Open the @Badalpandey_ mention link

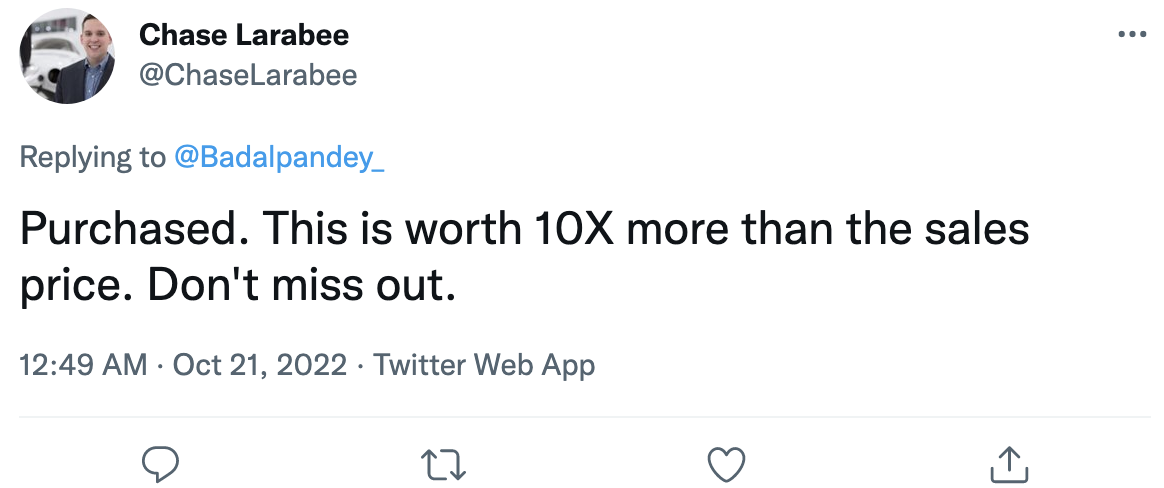point(279,158)
